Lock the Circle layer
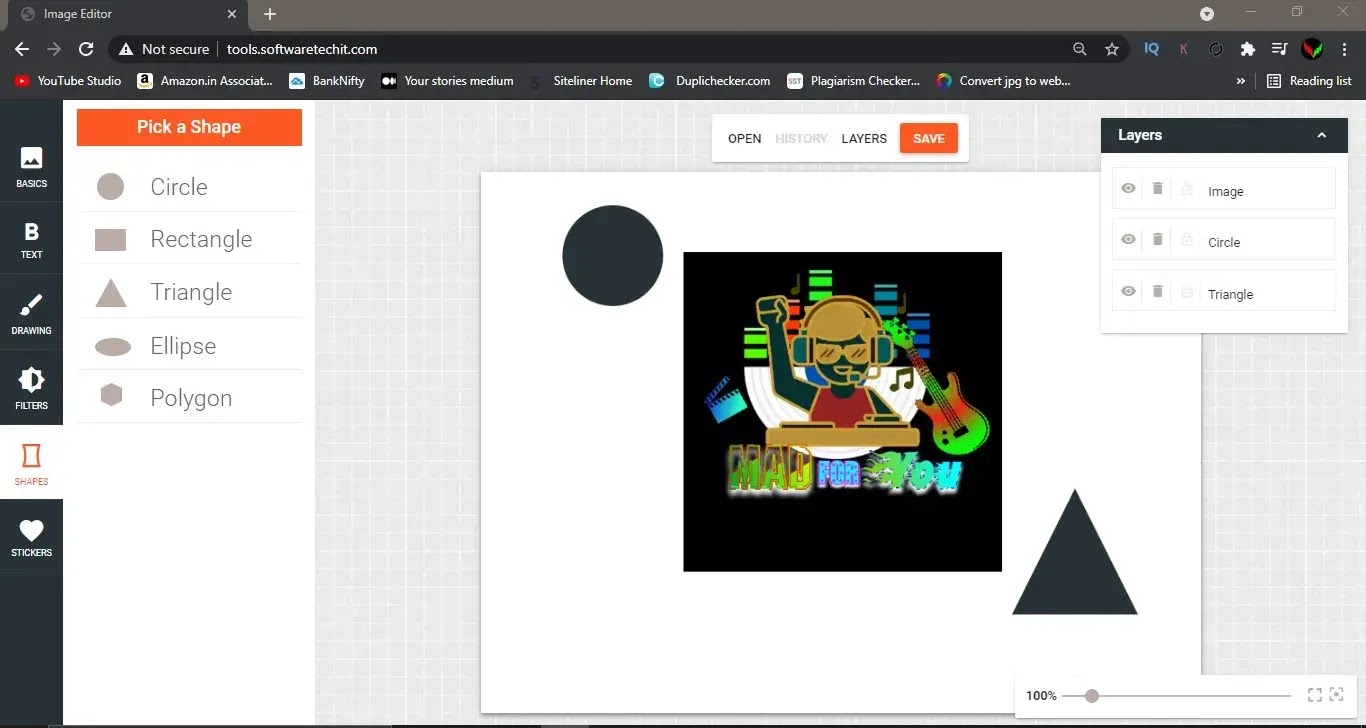Viewport: 1366px width, 728px height. (x=1187, y=239)
